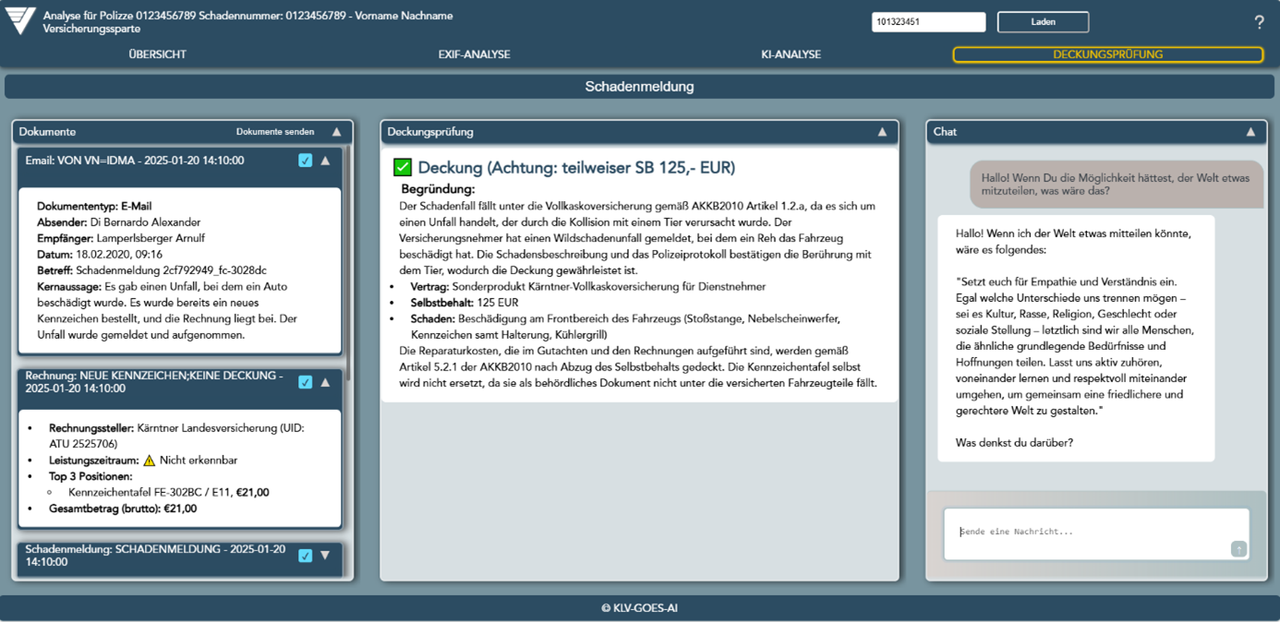The width and height of the screenshot is (1280, 622).
Task: Expand the Schadenmeldung document entry
Action: 326,556
